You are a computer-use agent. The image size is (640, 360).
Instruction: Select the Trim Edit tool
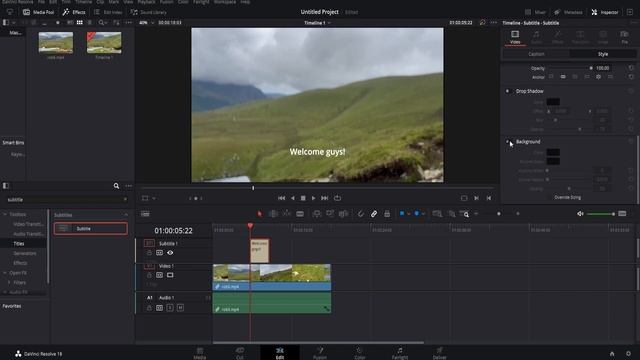273,214
